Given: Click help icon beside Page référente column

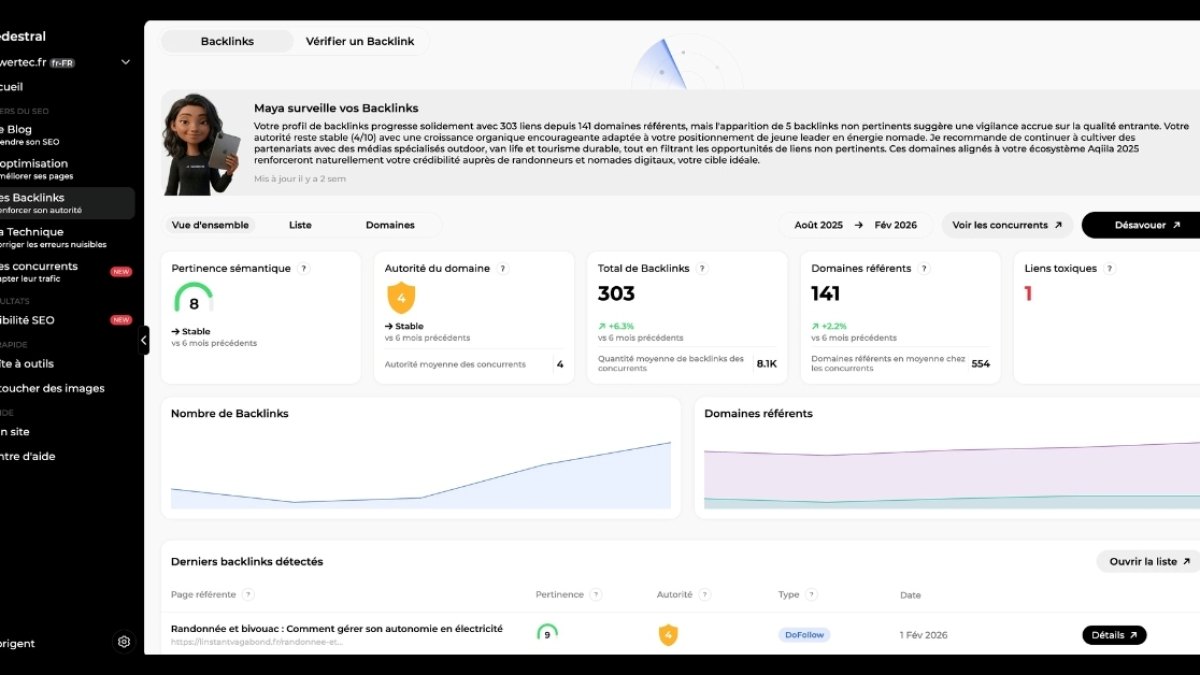Looking at the screenshot, I should 248,594.
